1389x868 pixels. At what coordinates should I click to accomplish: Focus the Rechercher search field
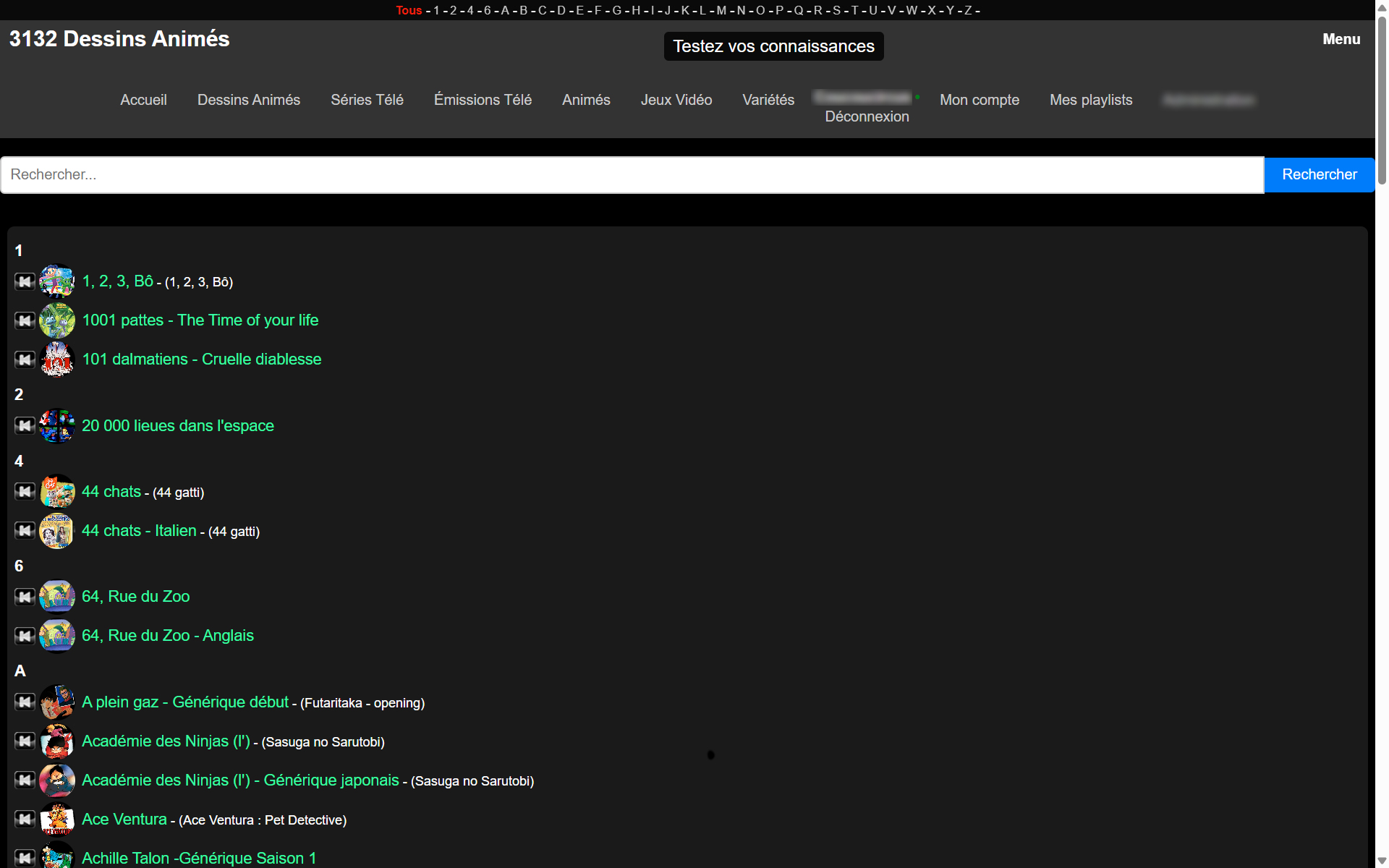[632, 175]
